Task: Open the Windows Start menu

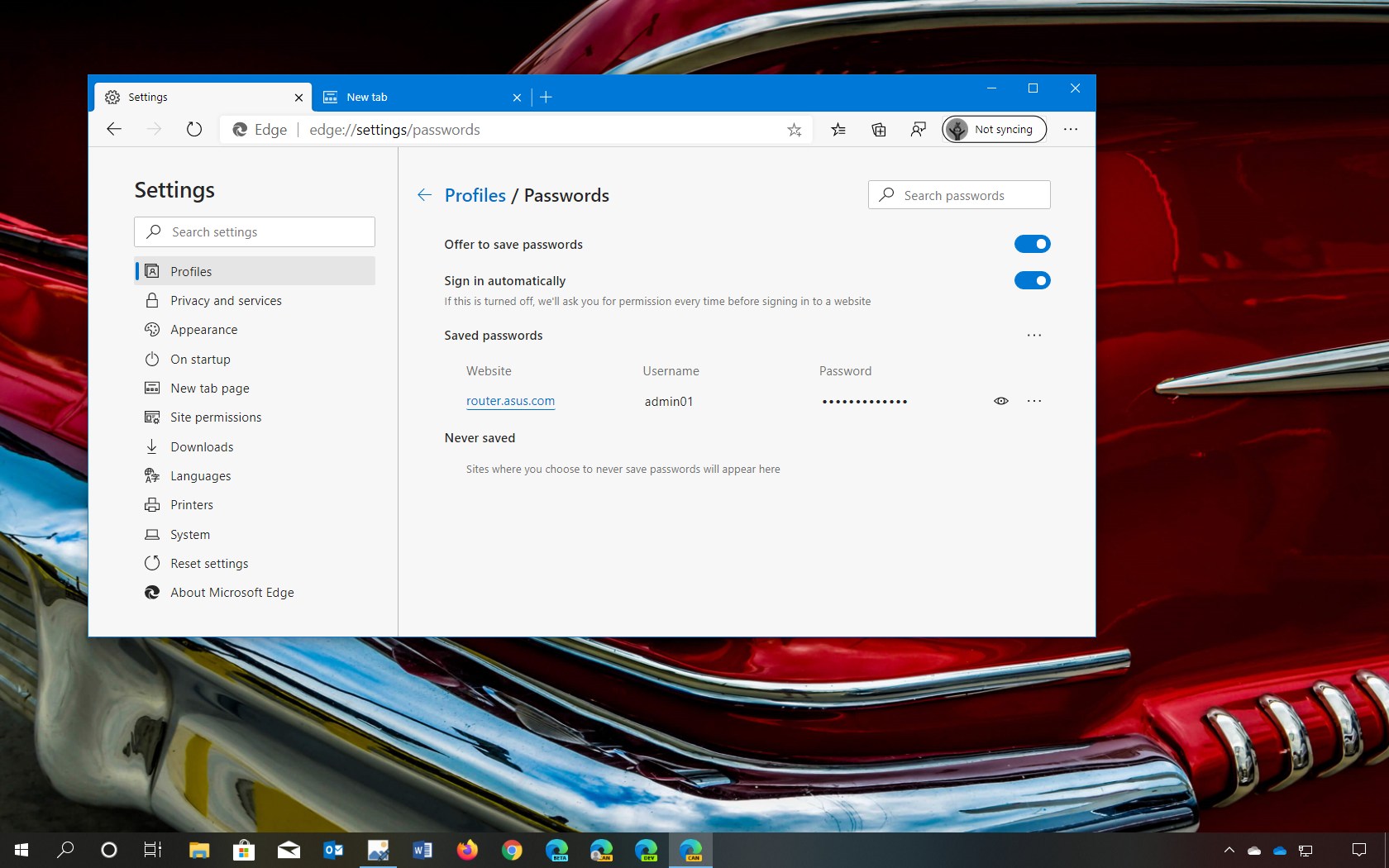Action: click(21, 850)
